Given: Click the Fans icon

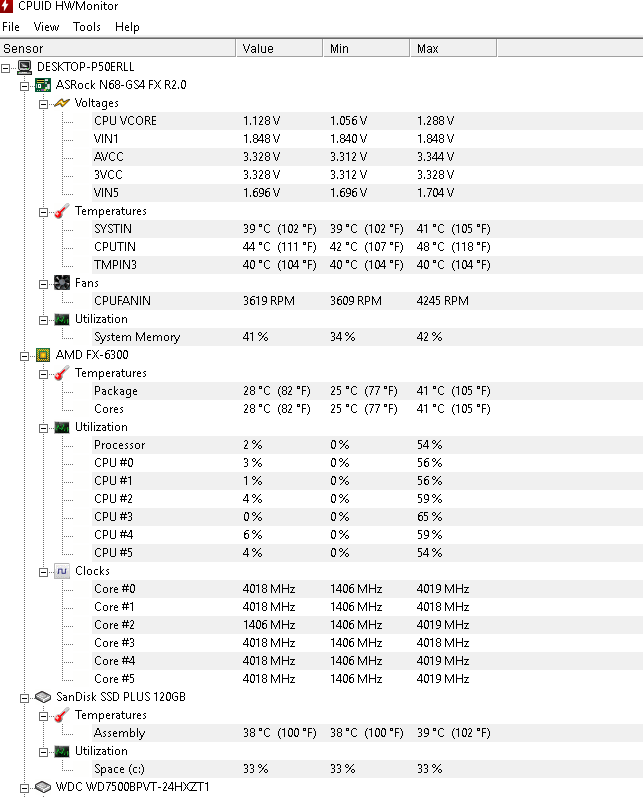Looking at the screenshot, I should coord(62,283).
